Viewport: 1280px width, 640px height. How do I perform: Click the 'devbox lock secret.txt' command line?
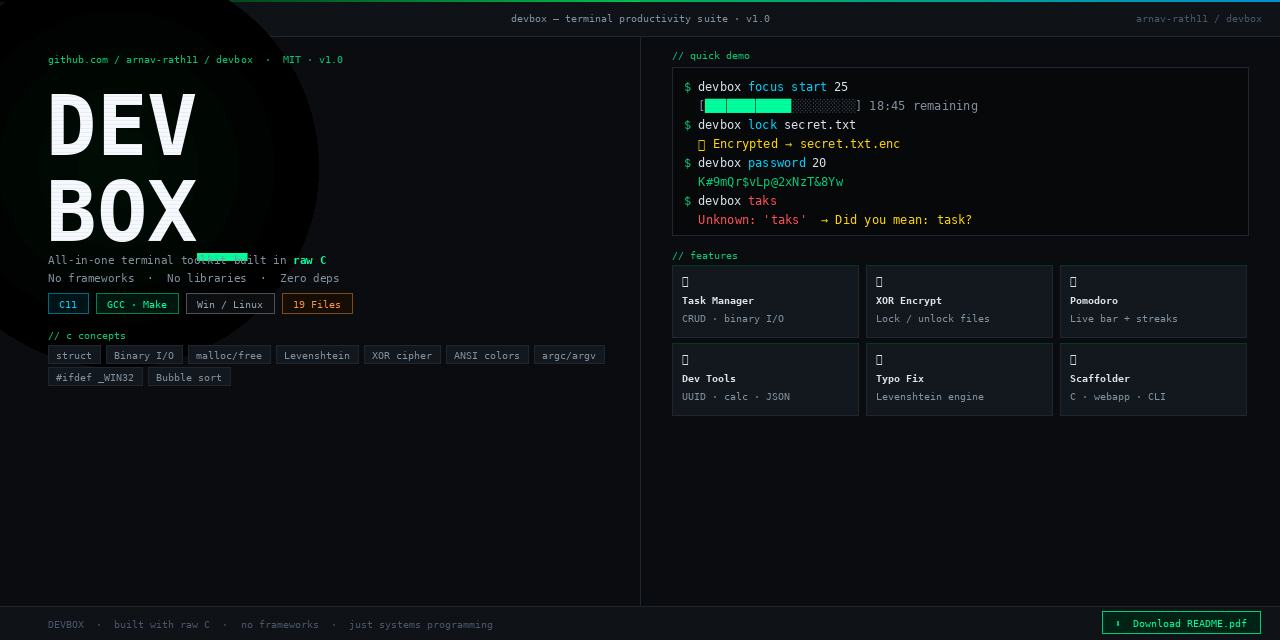pyautogui.click(x=770, y=125)
